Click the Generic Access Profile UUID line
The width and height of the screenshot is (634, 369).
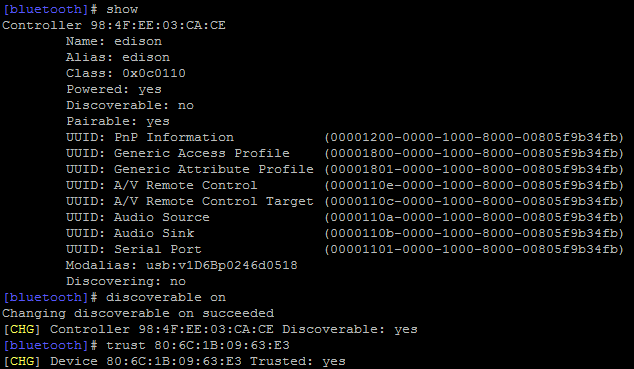[345, 154]
